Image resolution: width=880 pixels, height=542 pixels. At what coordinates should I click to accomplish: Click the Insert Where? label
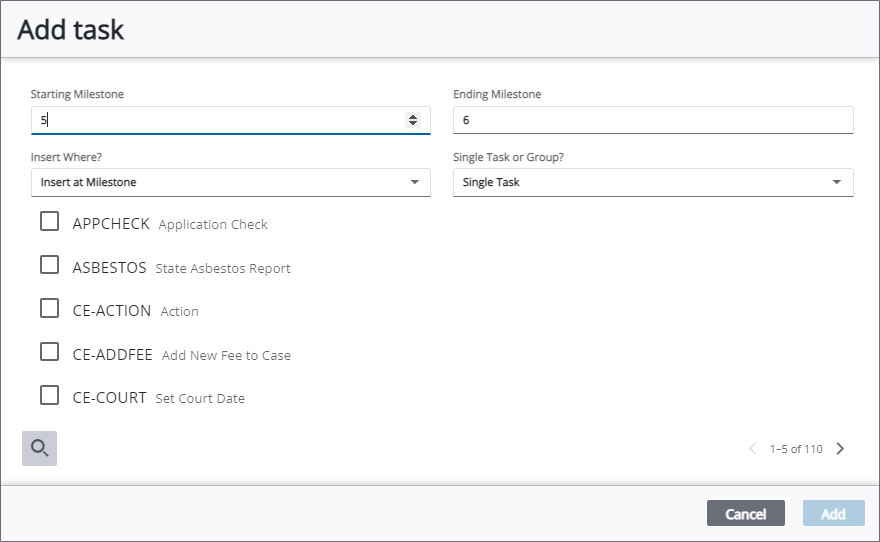click(x=66, y=157)
